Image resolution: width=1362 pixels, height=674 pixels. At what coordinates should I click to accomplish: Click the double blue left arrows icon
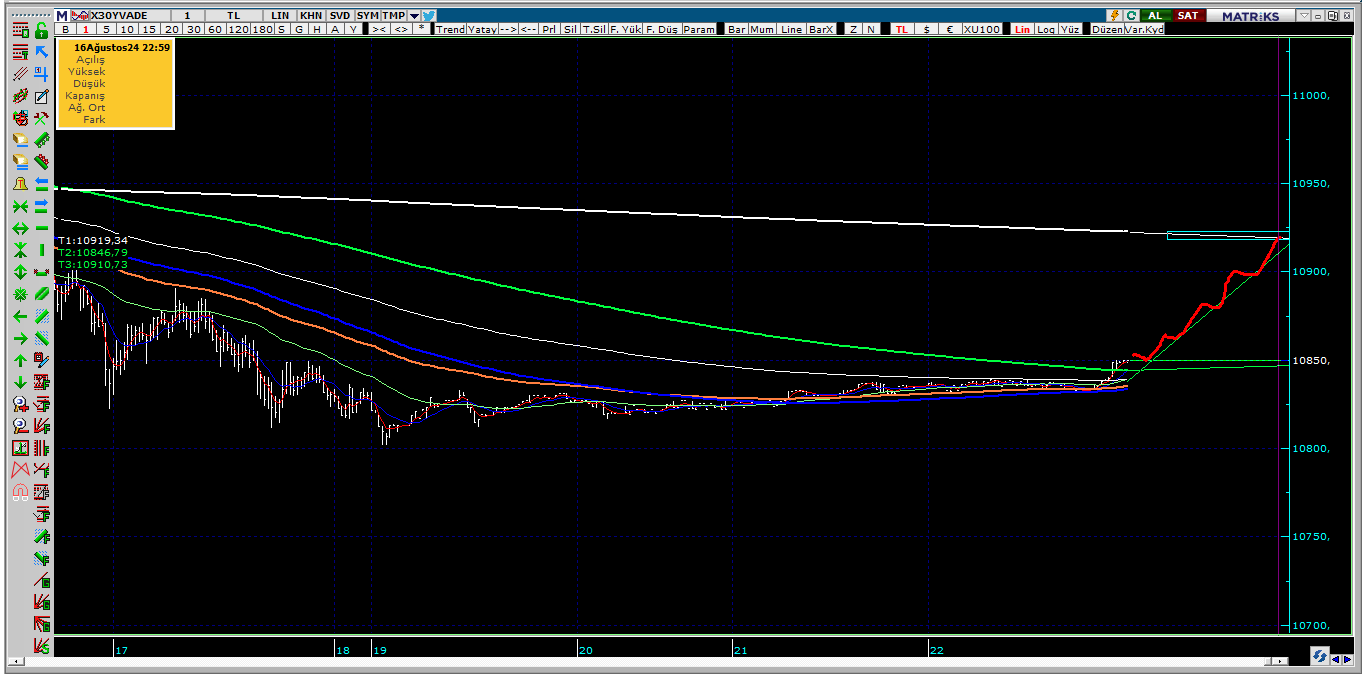41,183
